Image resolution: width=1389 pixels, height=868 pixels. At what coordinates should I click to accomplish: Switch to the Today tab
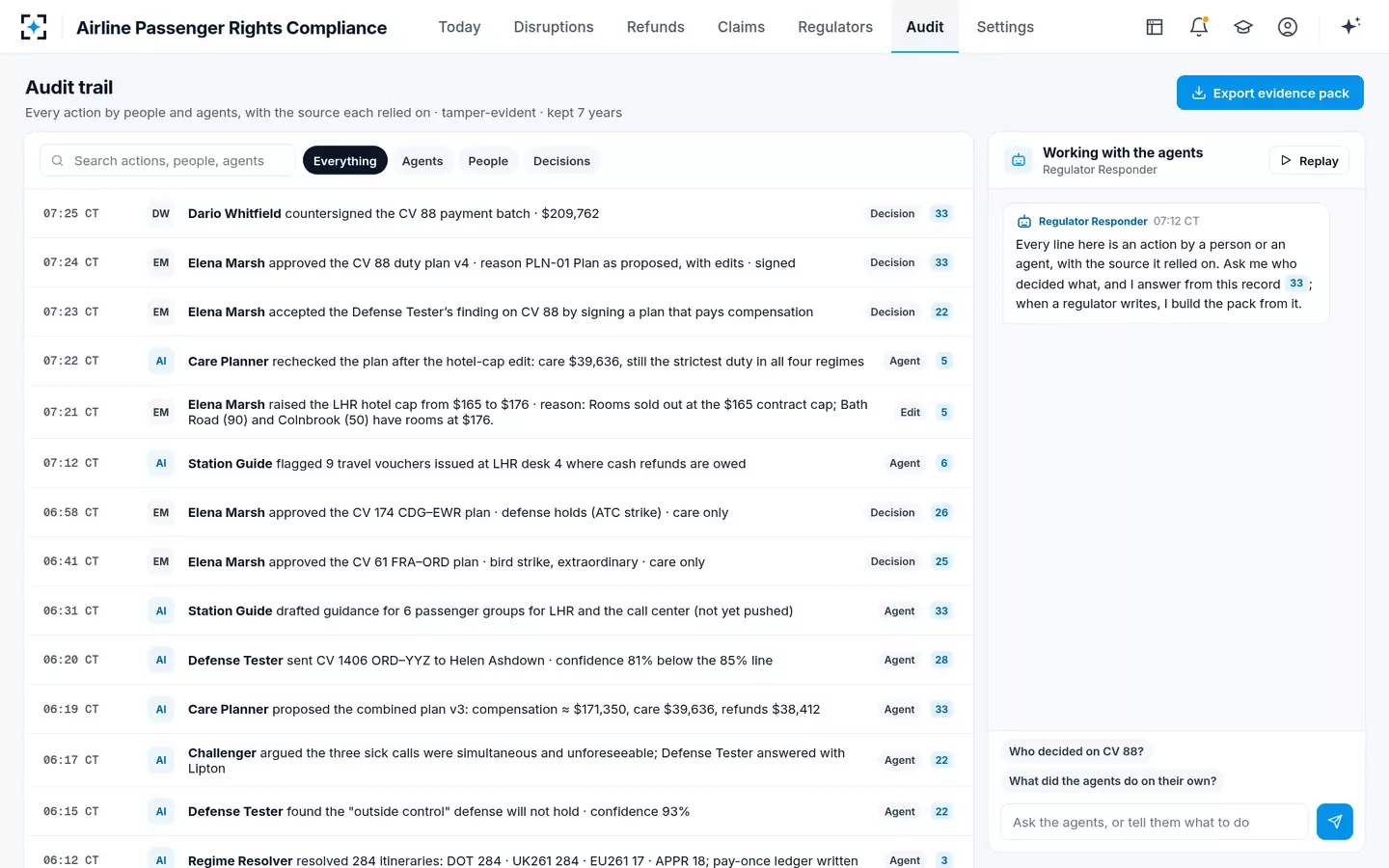(x=459, y=27)
